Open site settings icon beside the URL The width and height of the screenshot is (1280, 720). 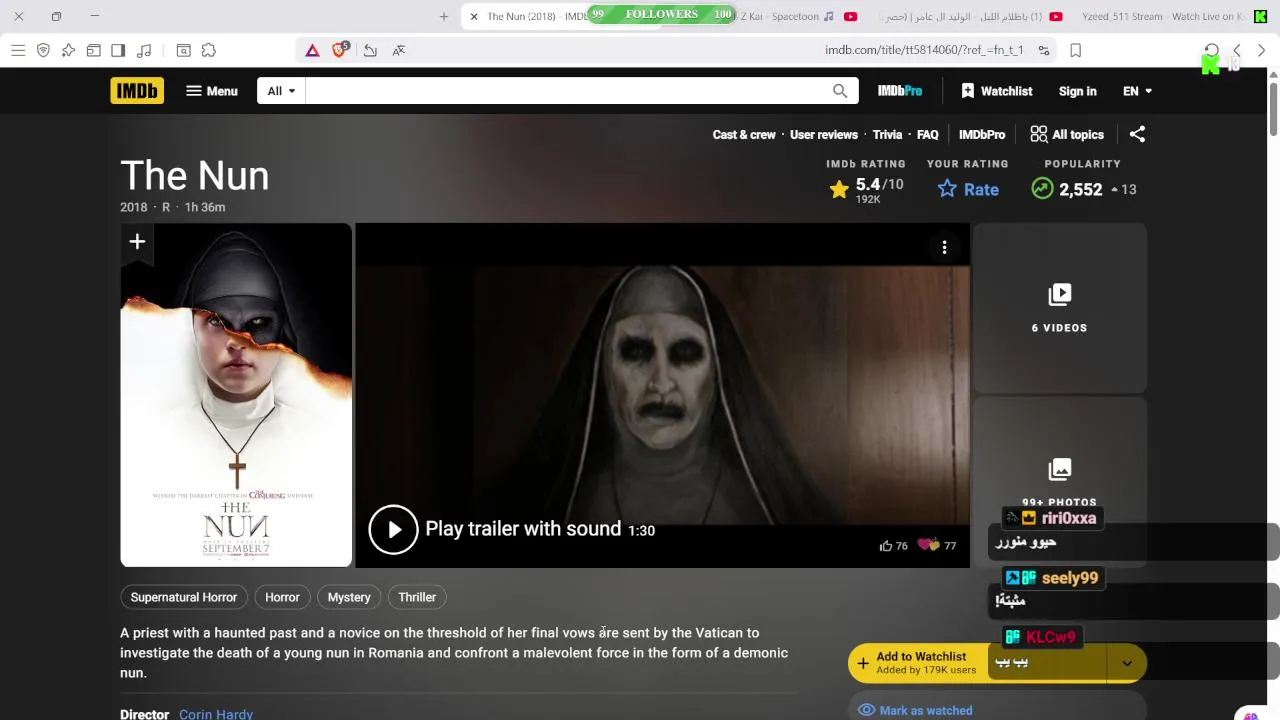coord(1044,50)
